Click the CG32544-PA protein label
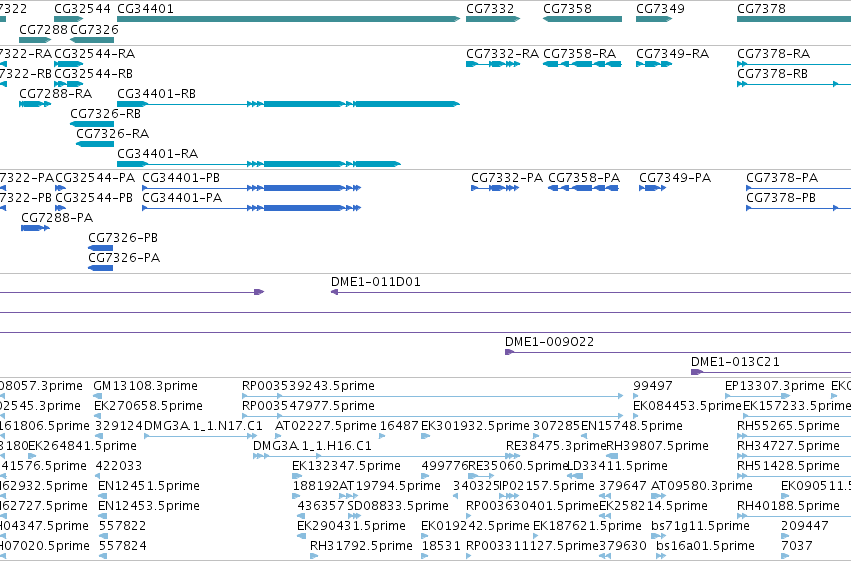Image resolution: width=851 pixels, height=561 pixels. 95,178
